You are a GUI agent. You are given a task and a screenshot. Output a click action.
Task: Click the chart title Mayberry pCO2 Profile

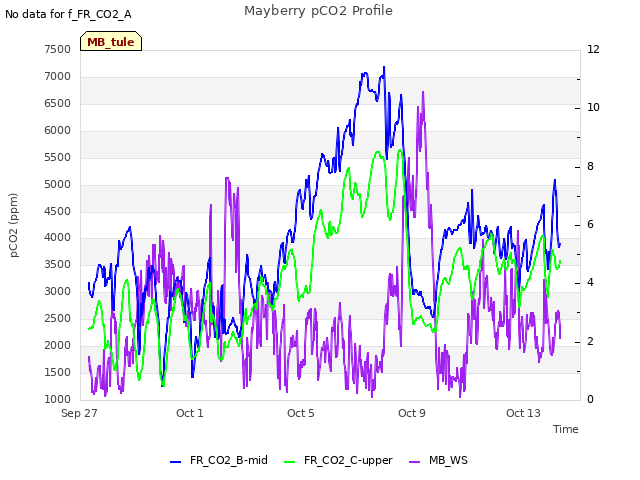click(318, 11)
